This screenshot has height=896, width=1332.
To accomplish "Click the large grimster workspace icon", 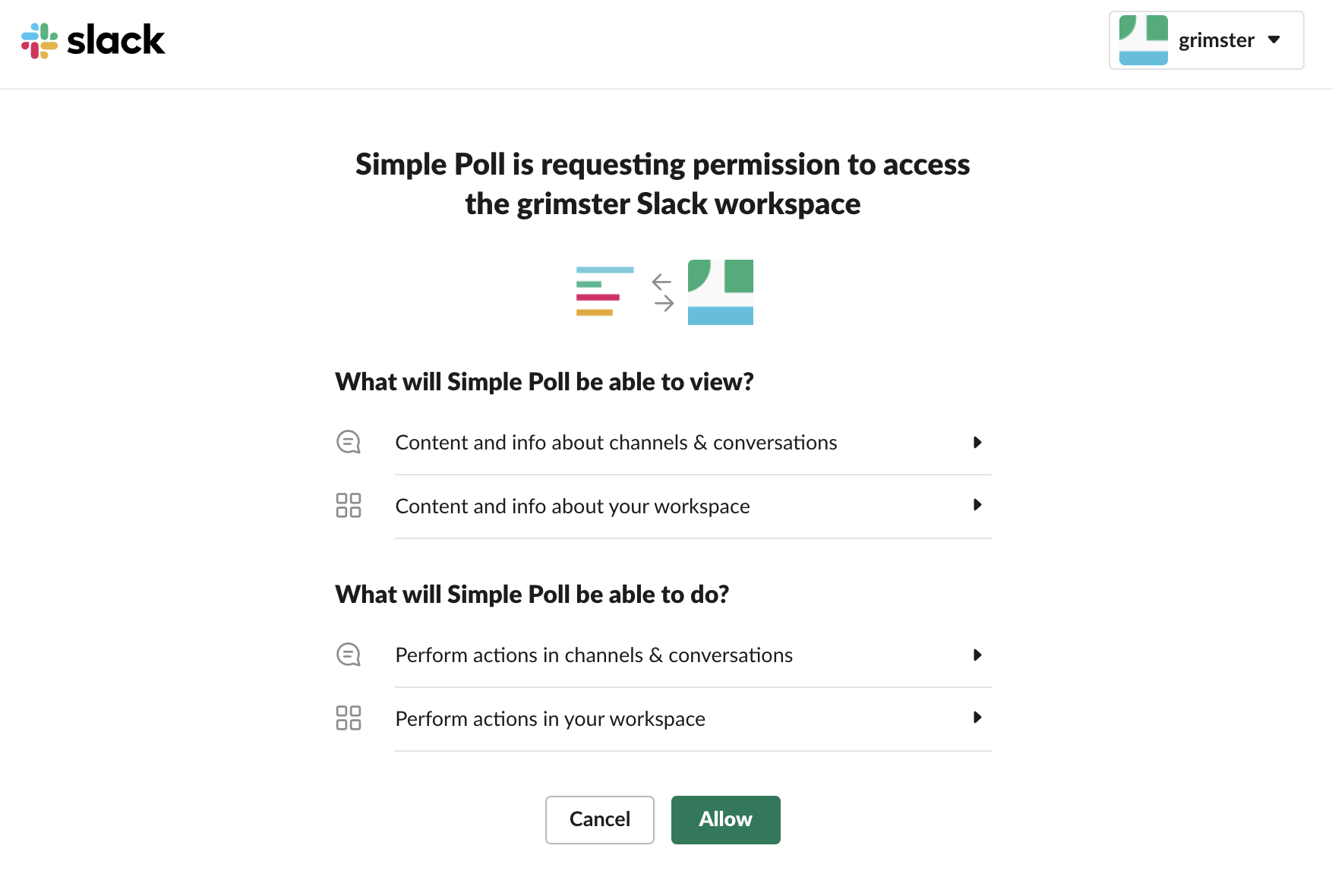I will tap(720, 292).
